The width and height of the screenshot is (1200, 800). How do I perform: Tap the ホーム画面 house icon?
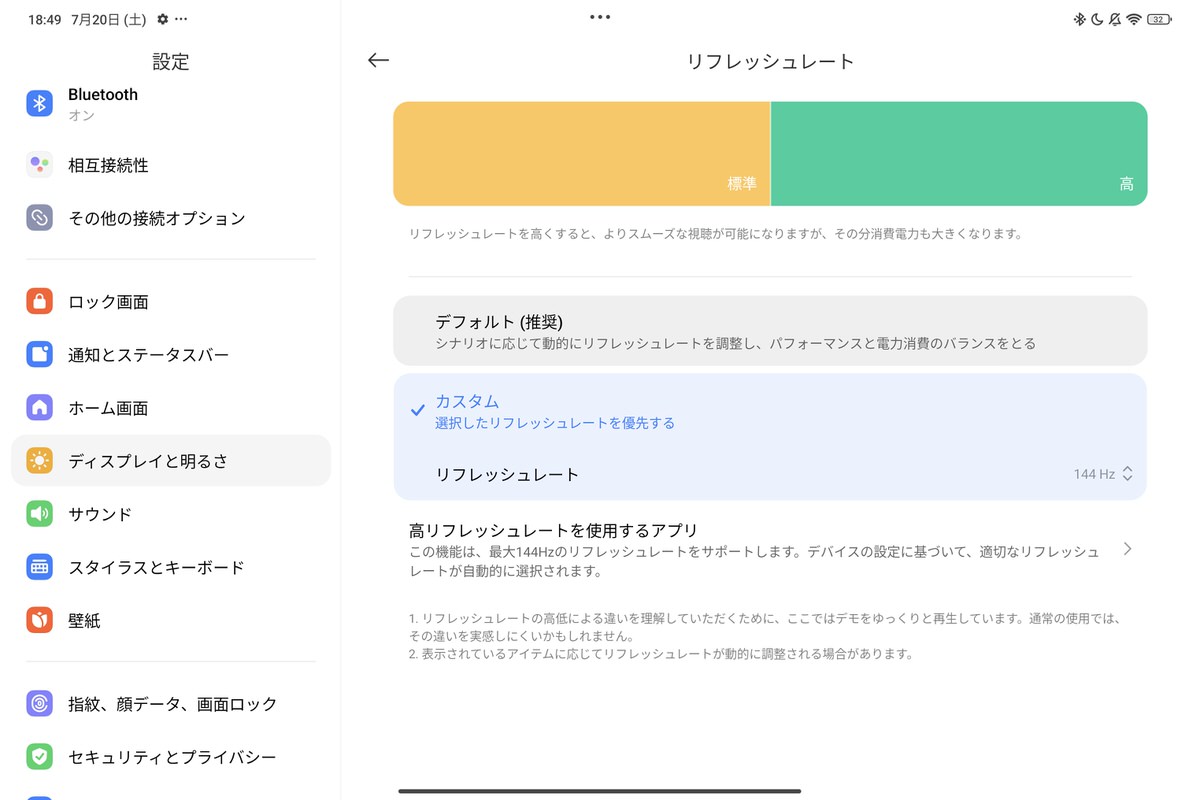coord(39,408)
